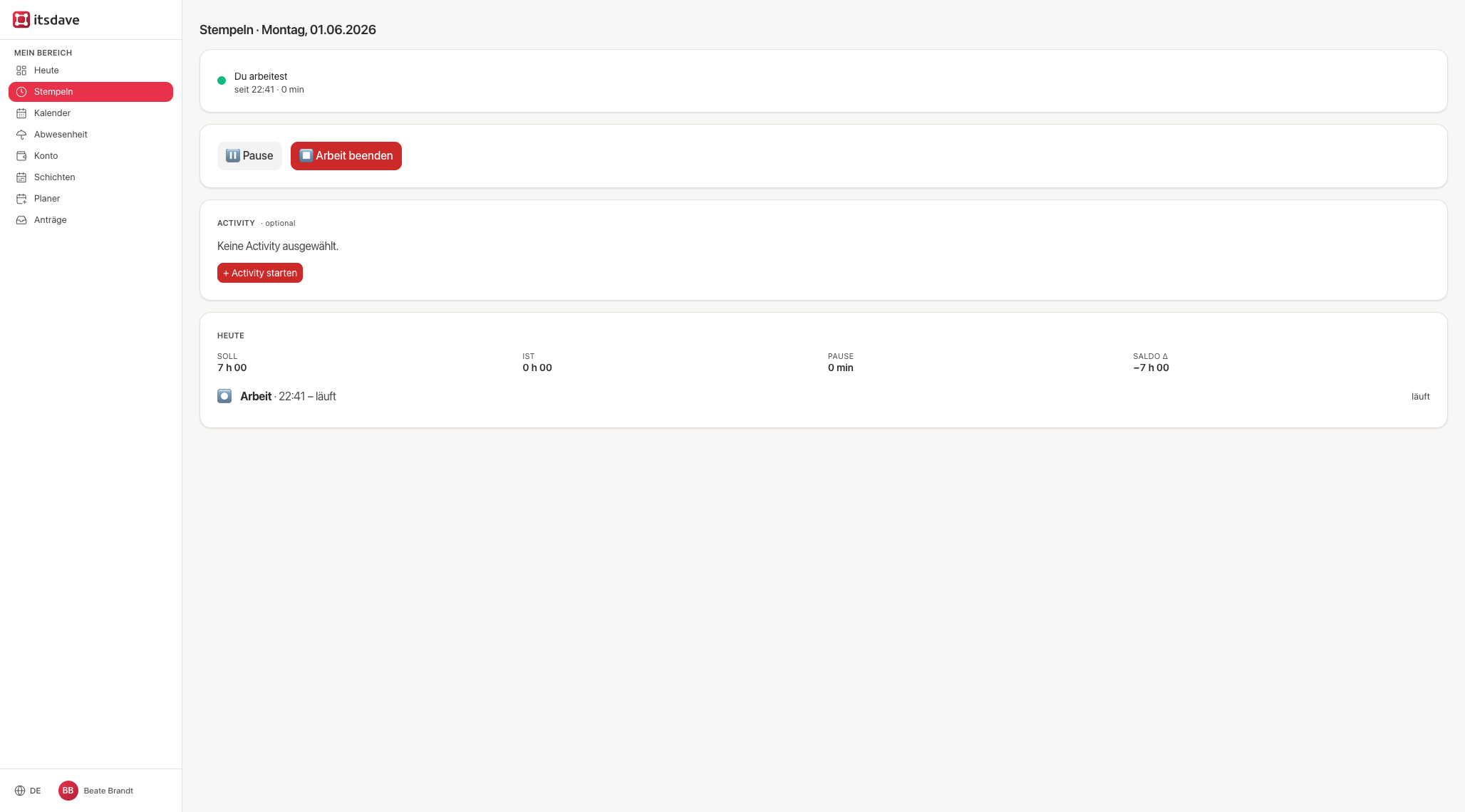Viewport: 1465px width, 812px height.
Task: Click the itsdave brand name
Action: pyautogui.click(x=56, y=20)
